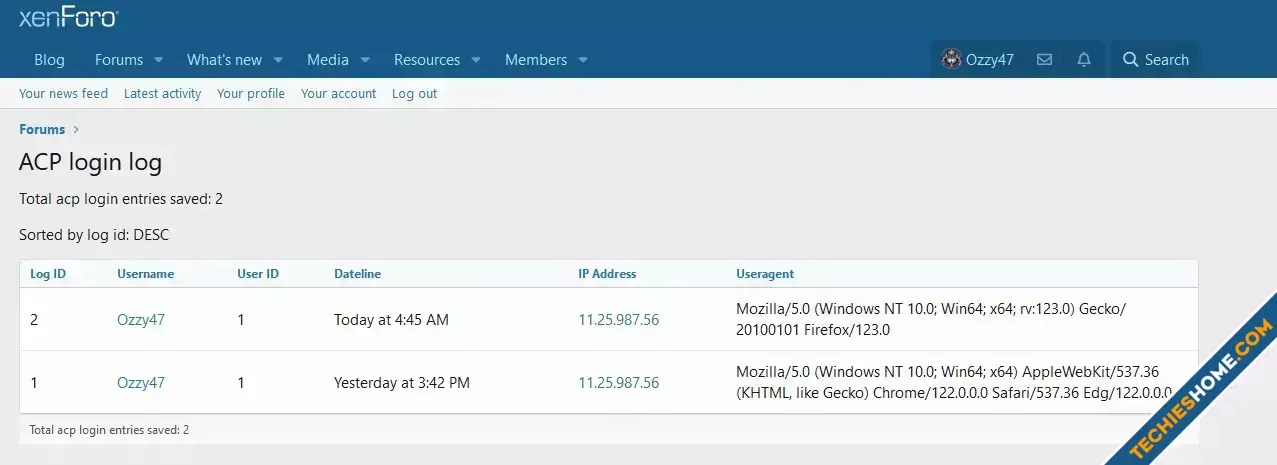Open the Ozzy47 account menu
This screenshot has width=1277, height=465.
[x=978, y=60]
